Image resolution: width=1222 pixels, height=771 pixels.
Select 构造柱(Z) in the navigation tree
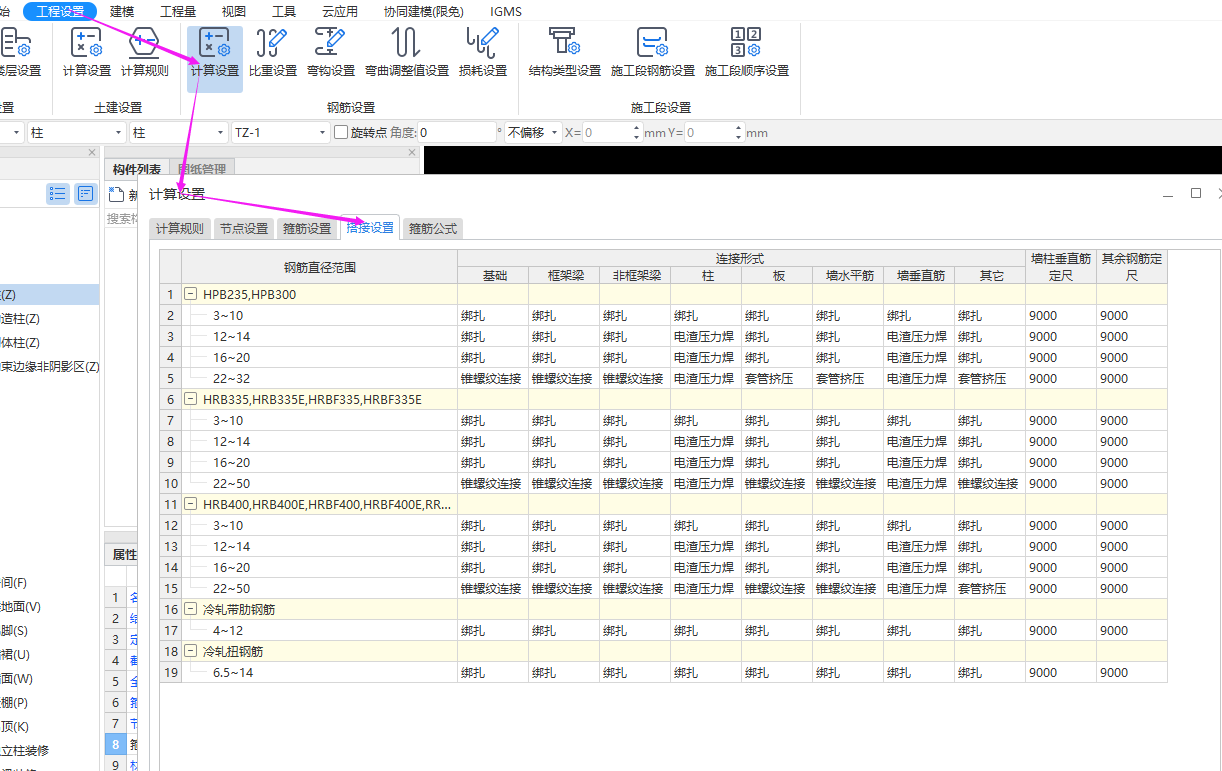(20, 318)
